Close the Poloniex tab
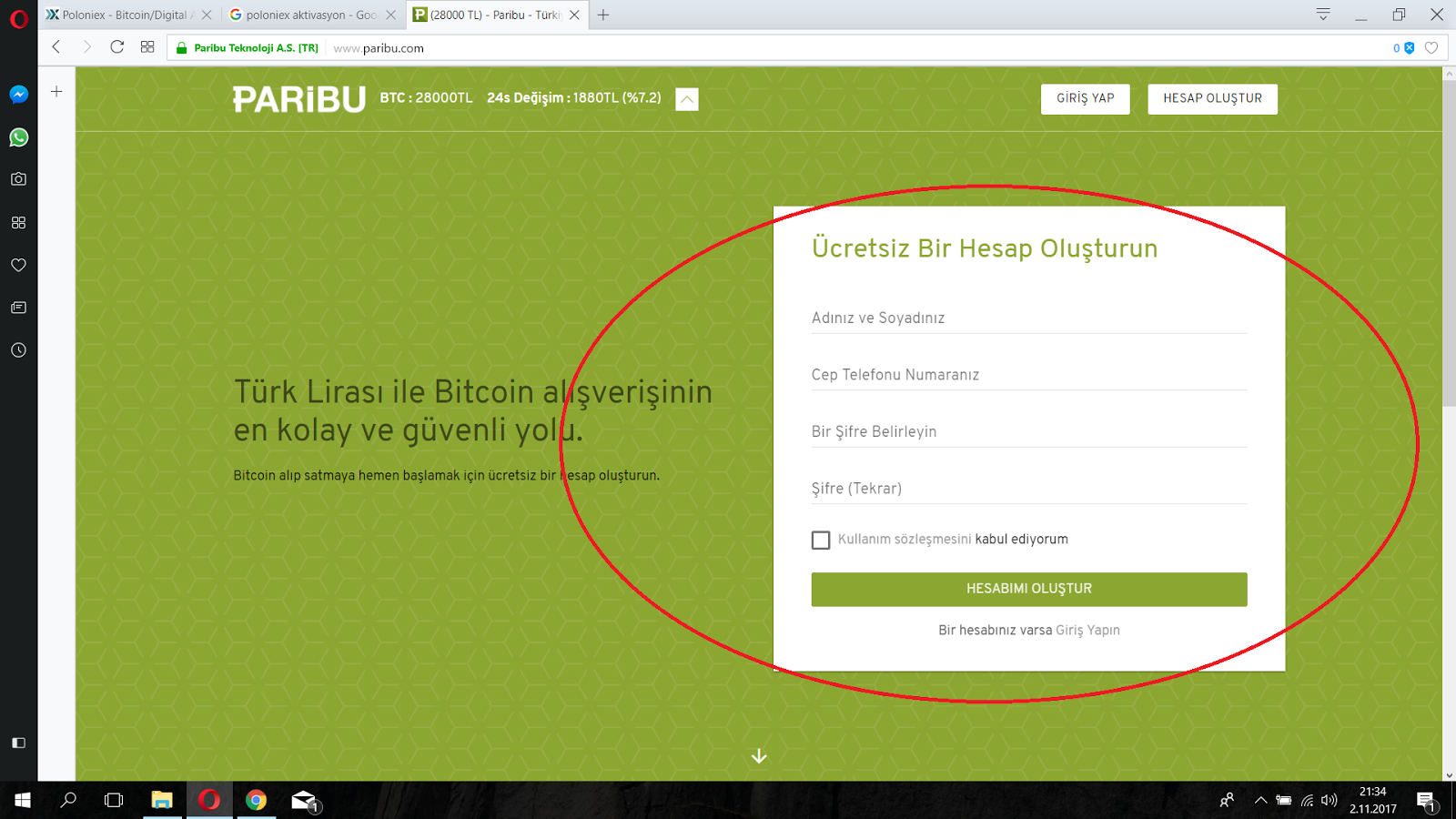Screen dimensions: 1456x819 click(207, 15)
